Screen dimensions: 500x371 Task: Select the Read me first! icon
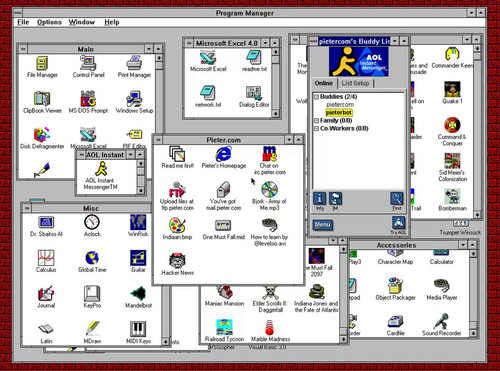coord(177,157)
